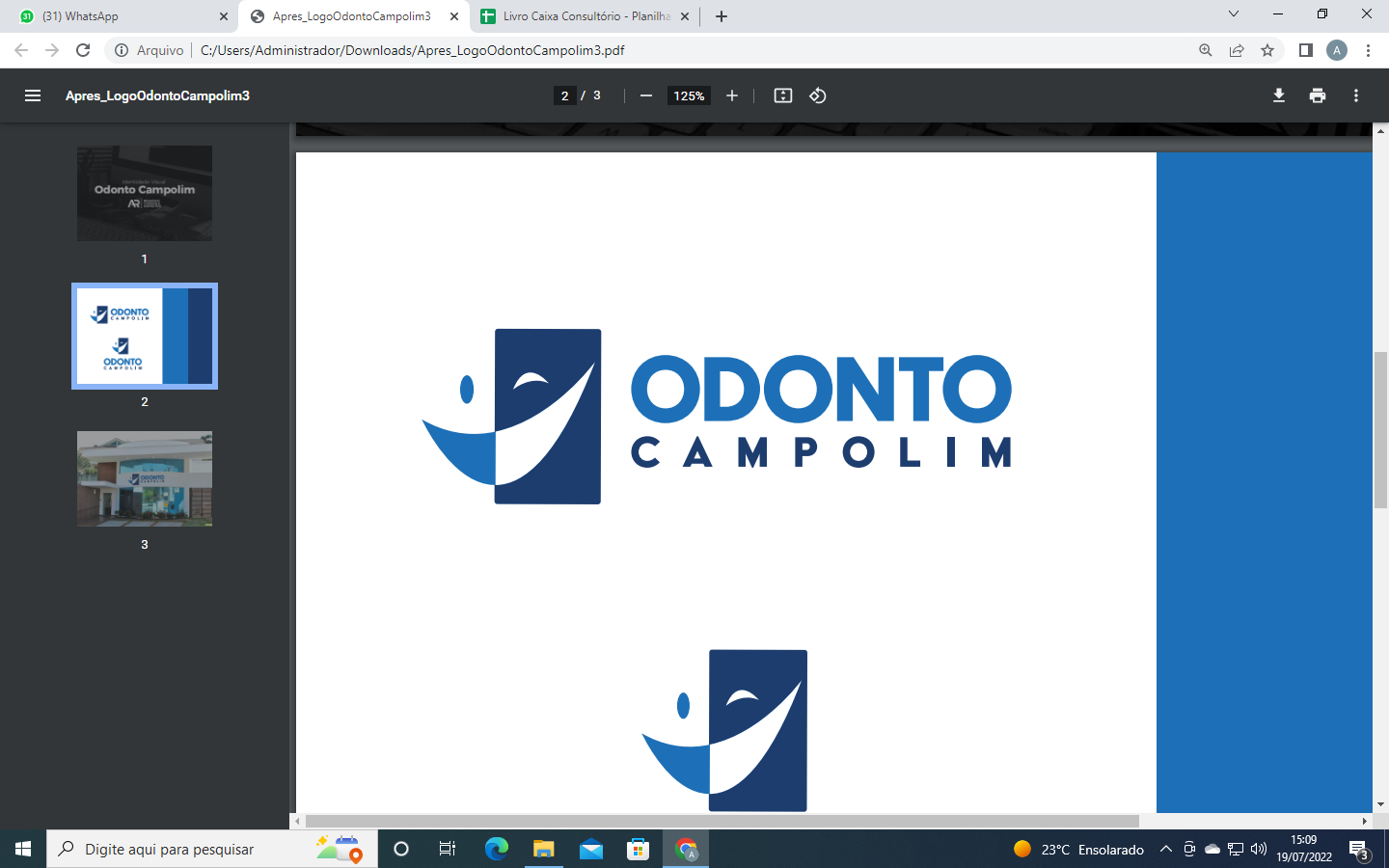Viewport: 1389px width, 868px height.
Task: Bookmark this page with the star
Action: (1267, 50)
